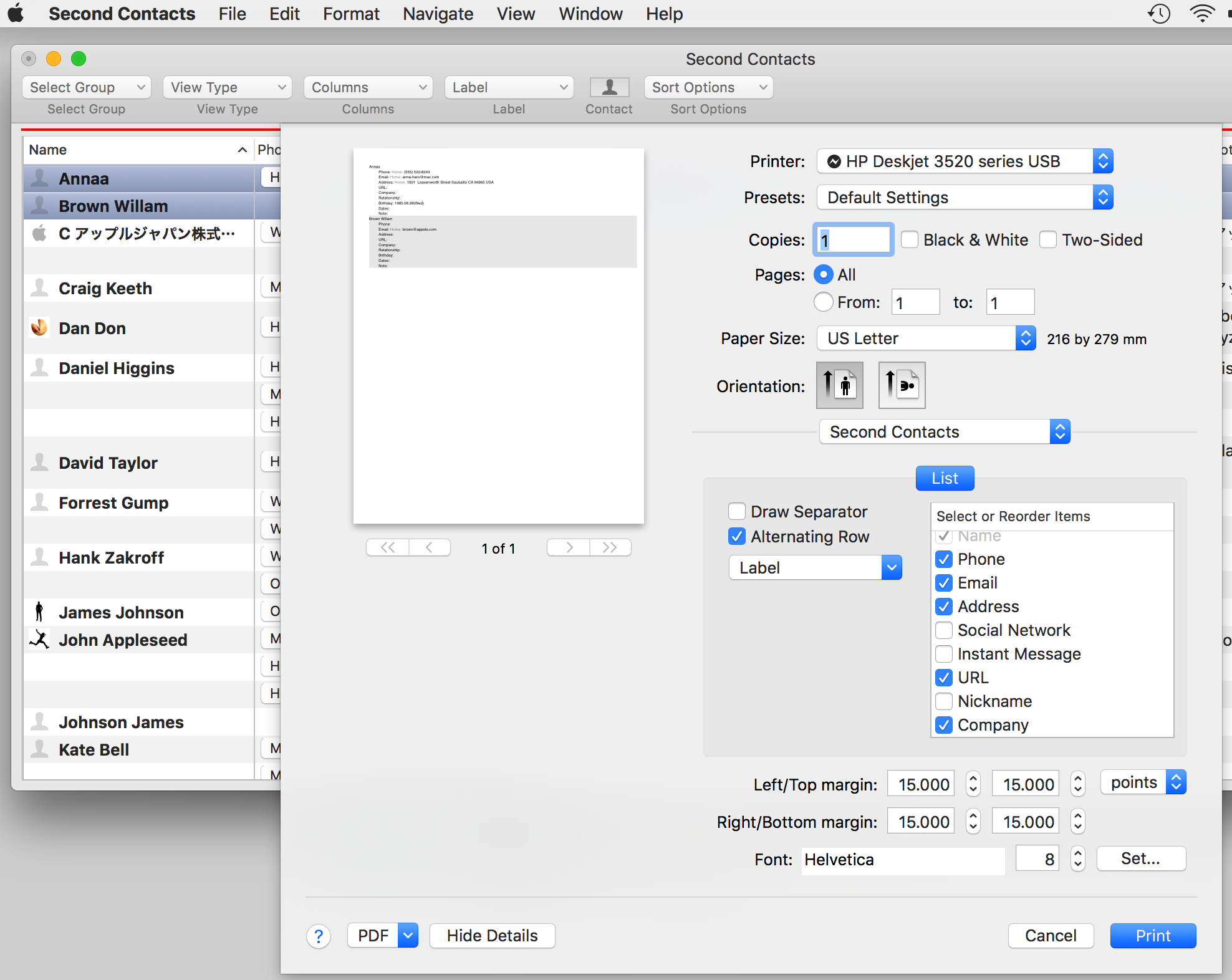Enable Black & White printing
The image size is (1232, 980).
[x=910, y=239]
